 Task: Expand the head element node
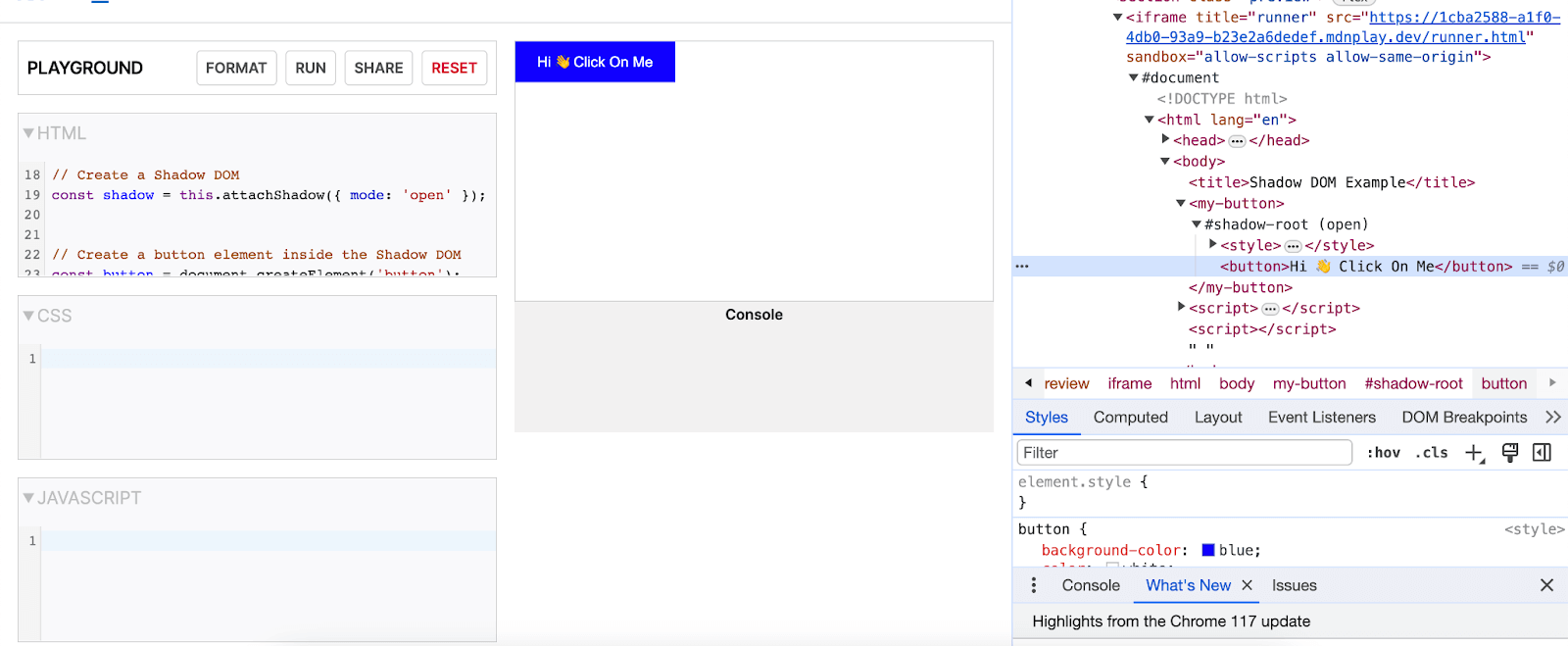click(1165, 140)
